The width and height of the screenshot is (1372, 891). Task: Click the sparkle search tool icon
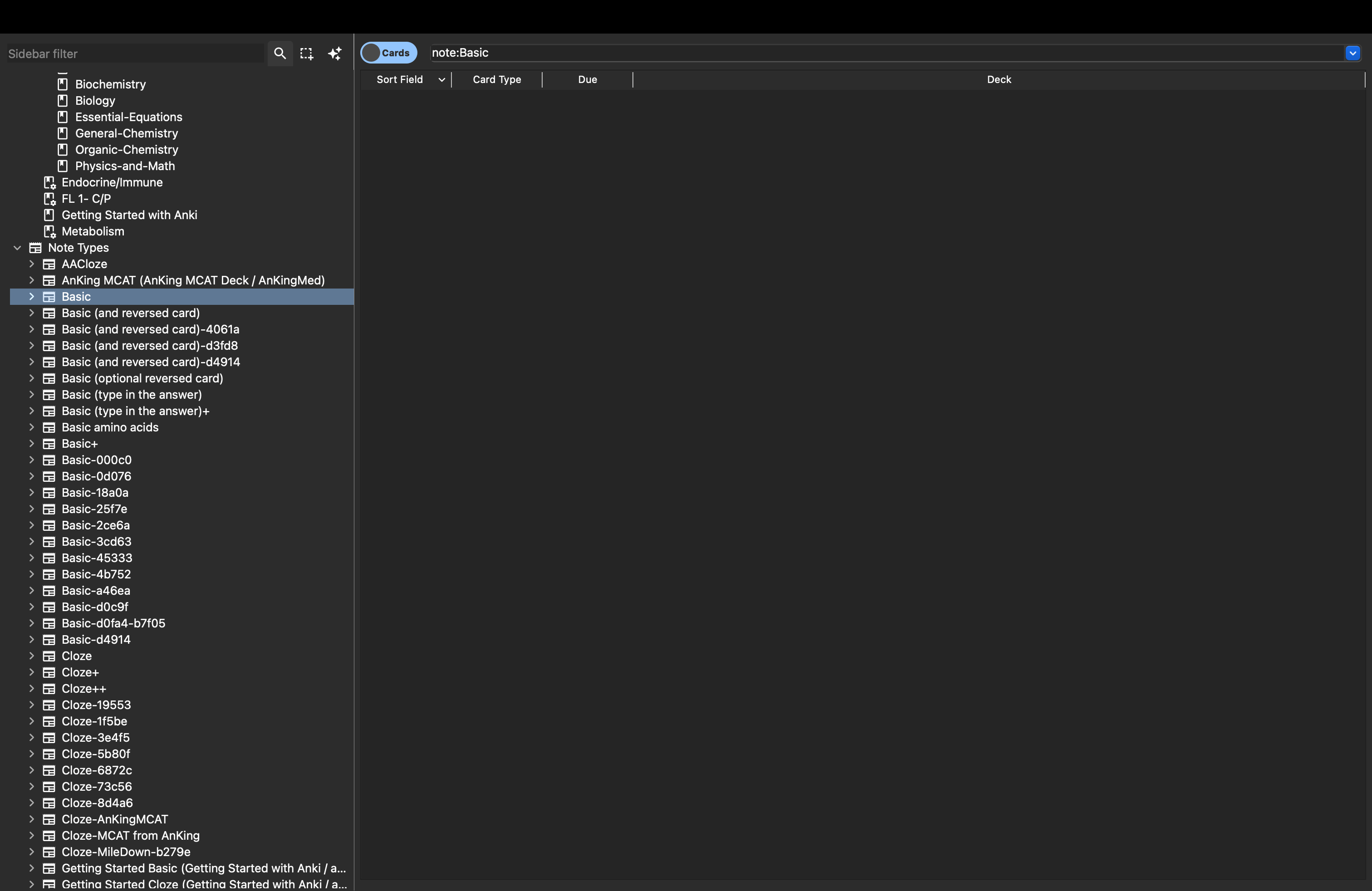click(x=335, y=54)
